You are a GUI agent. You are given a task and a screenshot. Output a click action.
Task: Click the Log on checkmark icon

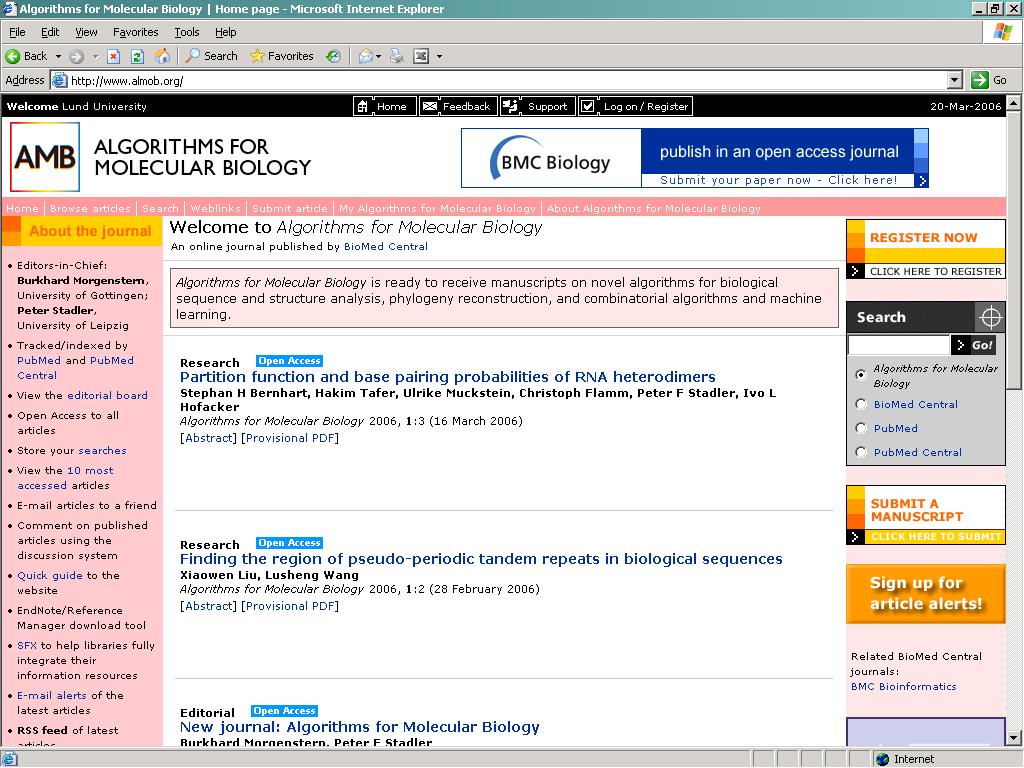point(587,106)
